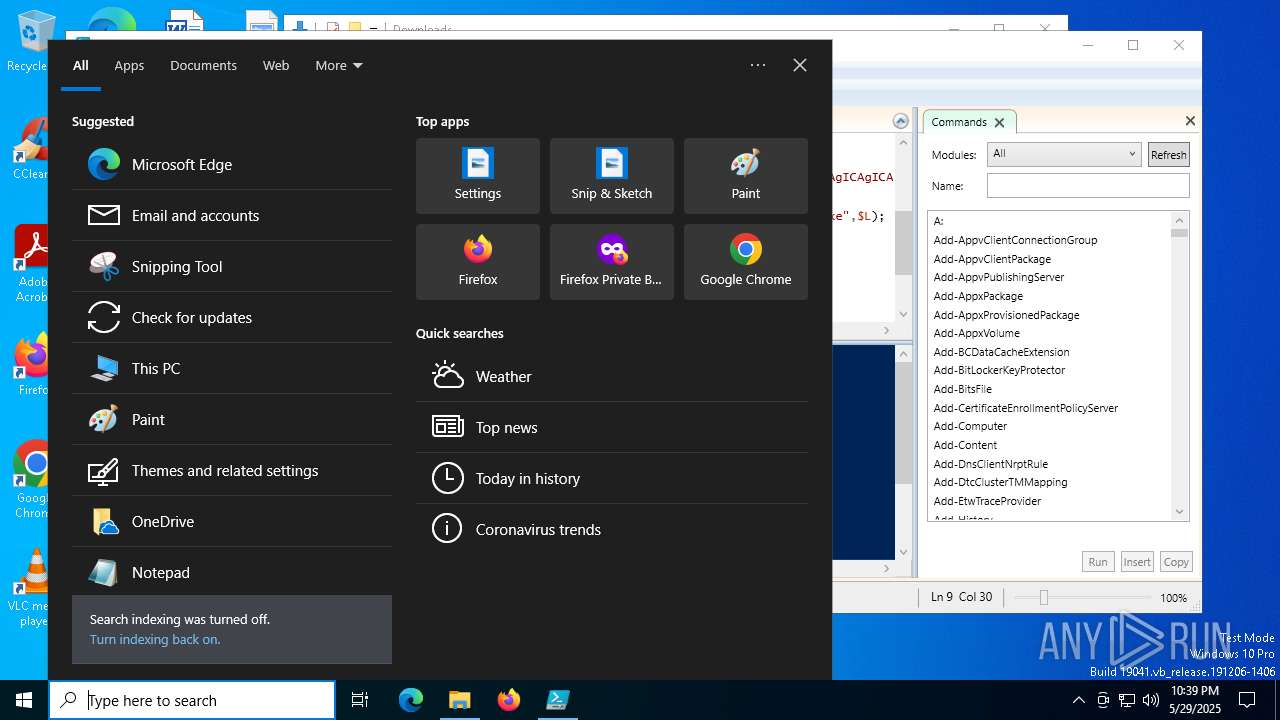Open the Firefox Private Browsing tile
The height and width of the screenshot is (720, 1280).
click(612, 262)
